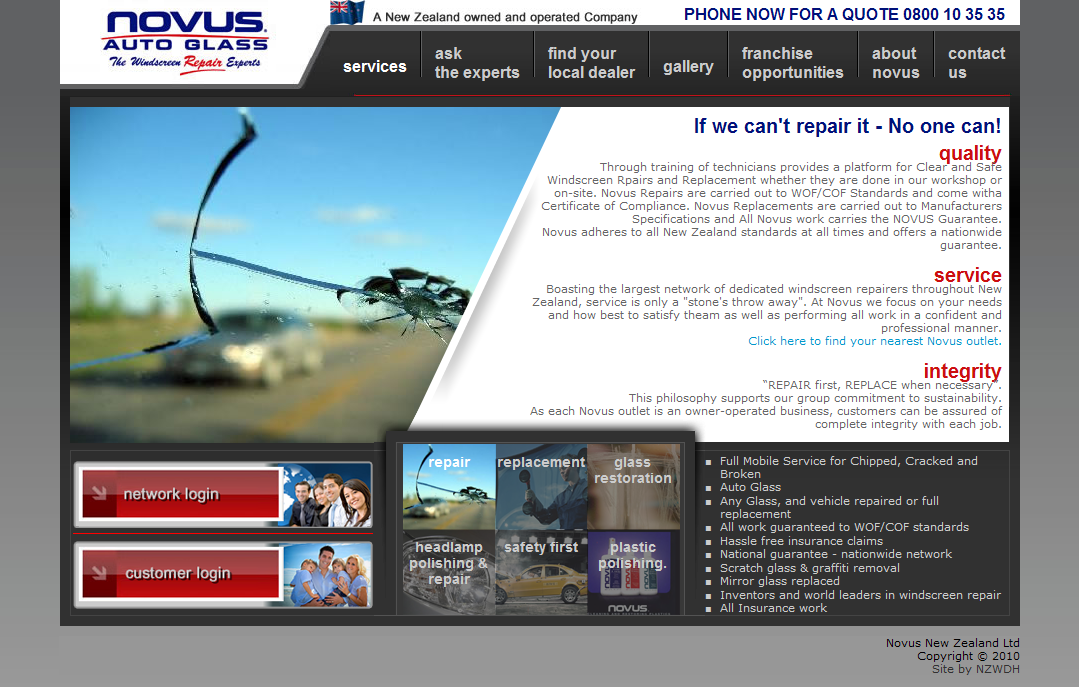Click 'Inventors and world leaders in windscreen repair'
This screenshot has height=687, width=1079.
pyautogui.click(x=860, y=595)
